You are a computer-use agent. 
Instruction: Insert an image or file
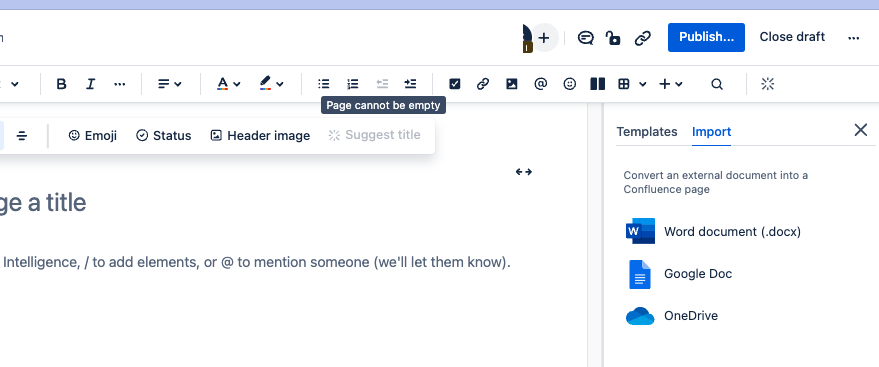[511, 84]
